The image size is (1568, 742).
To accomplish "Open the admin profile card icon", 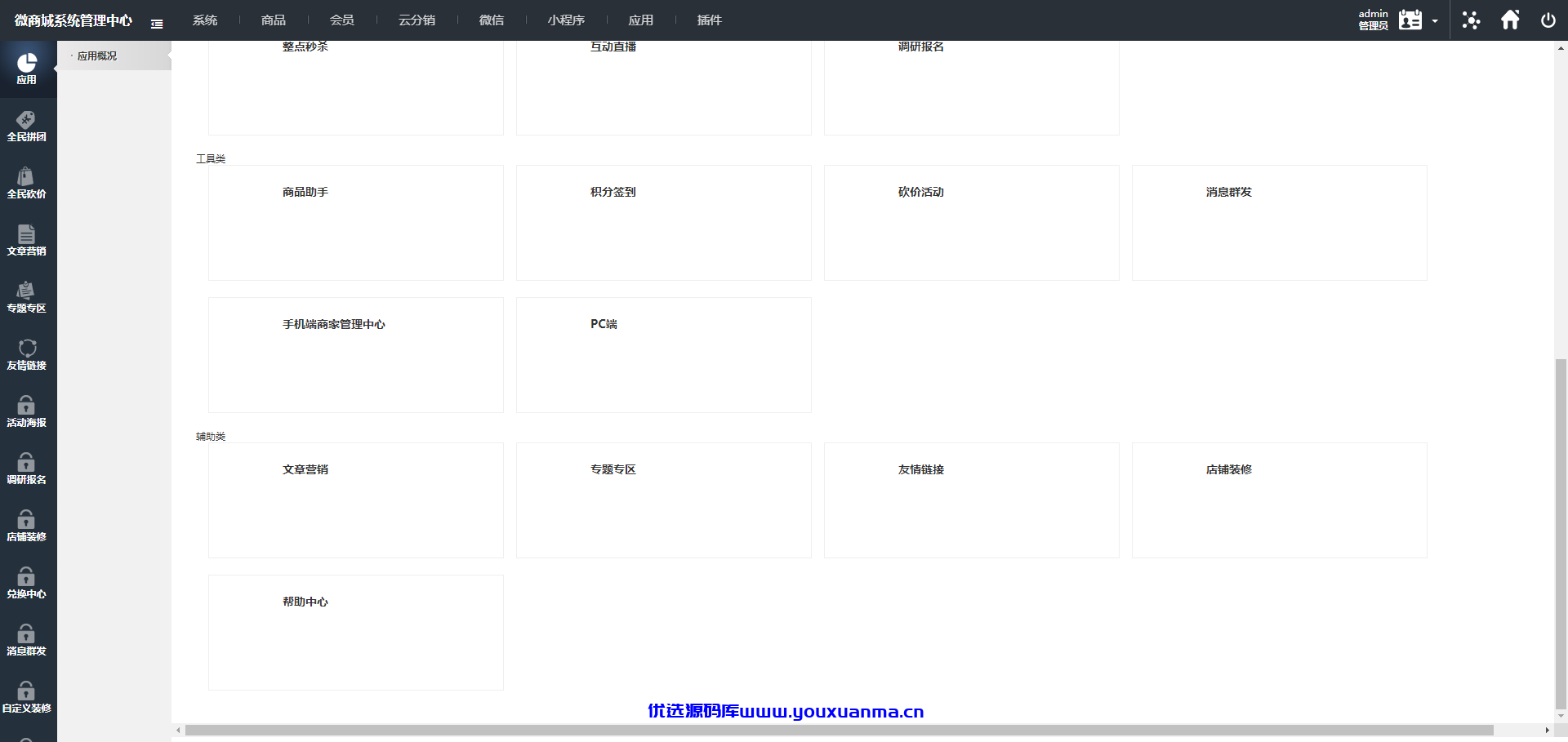I will [x=1410, y=20].
